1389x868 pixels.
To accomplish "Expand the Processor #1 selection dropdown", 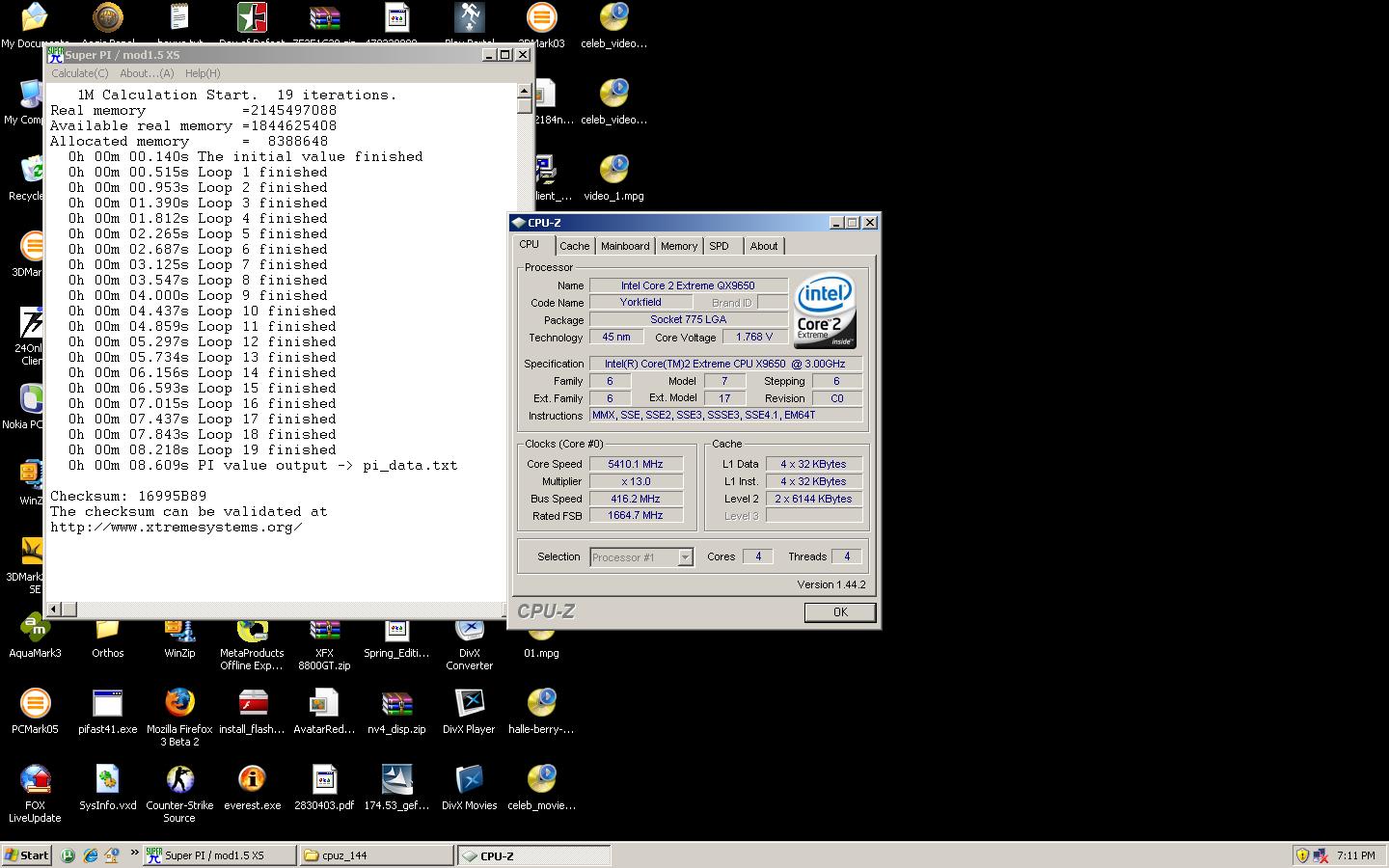I will click(x=685, y=557).
